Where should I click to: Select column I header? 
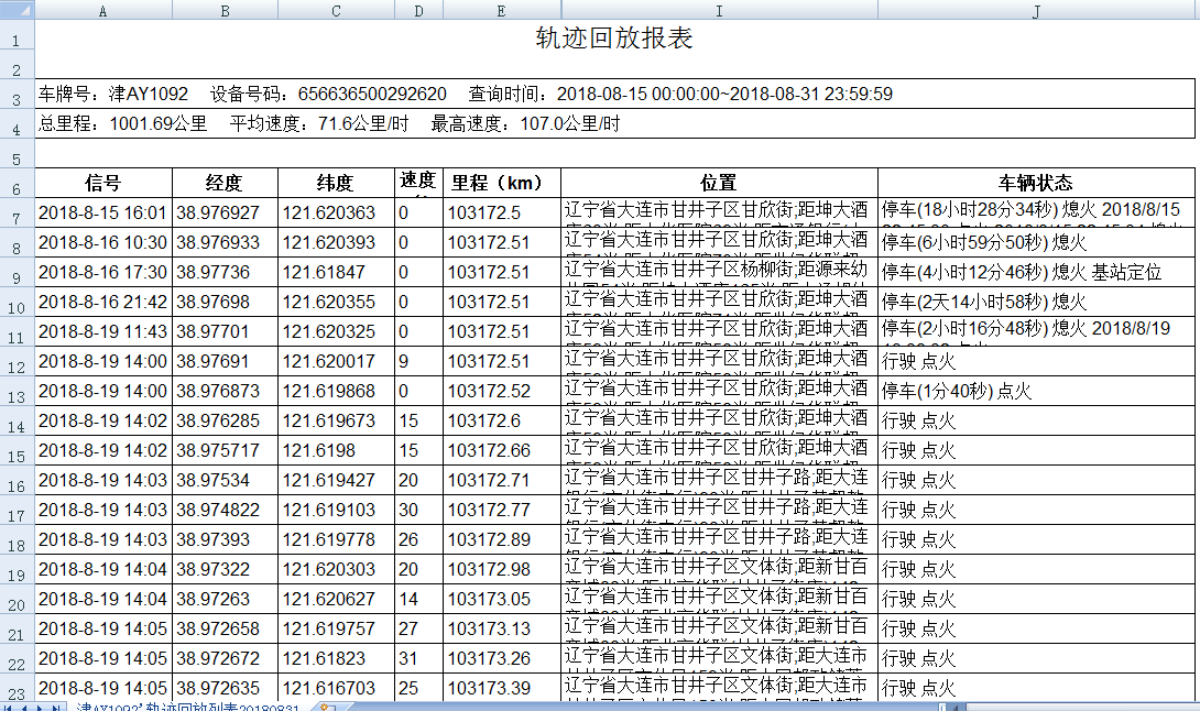coord(719,11)
